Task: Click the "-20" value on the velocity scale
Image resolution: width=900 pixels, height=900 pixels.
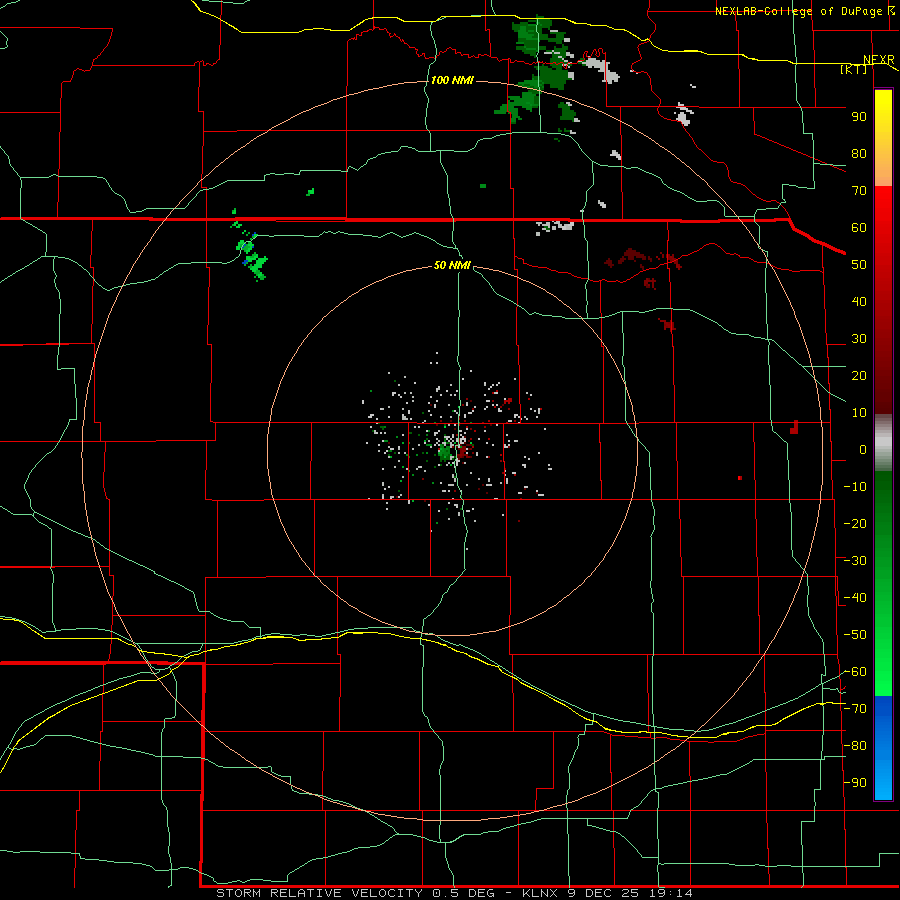Action: [855, 524]
